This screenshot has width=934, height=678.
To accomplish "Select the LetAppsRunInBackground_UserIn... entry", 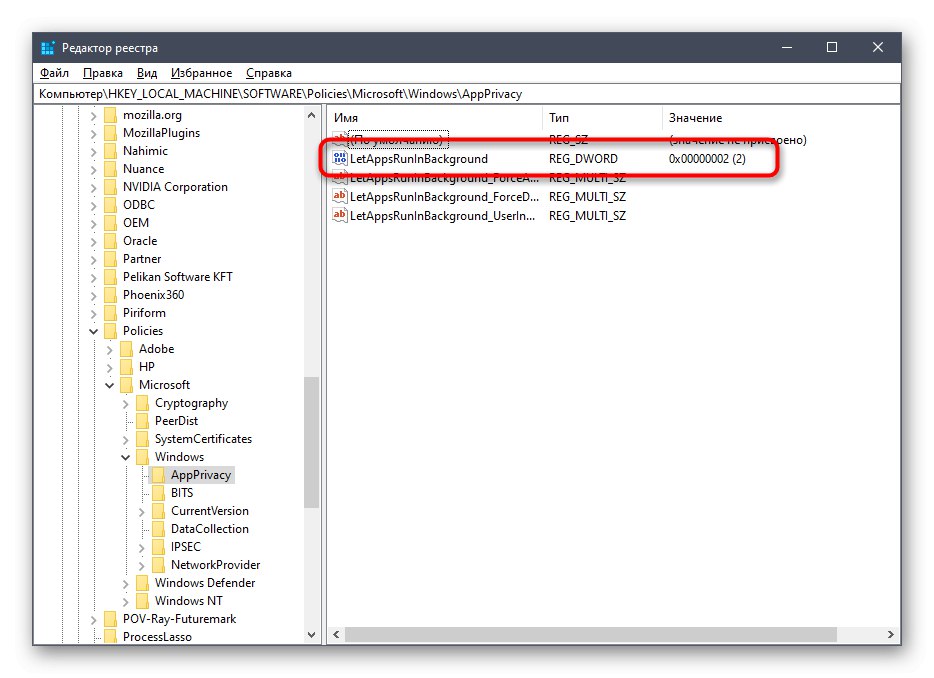I will [x=443, y=216].
